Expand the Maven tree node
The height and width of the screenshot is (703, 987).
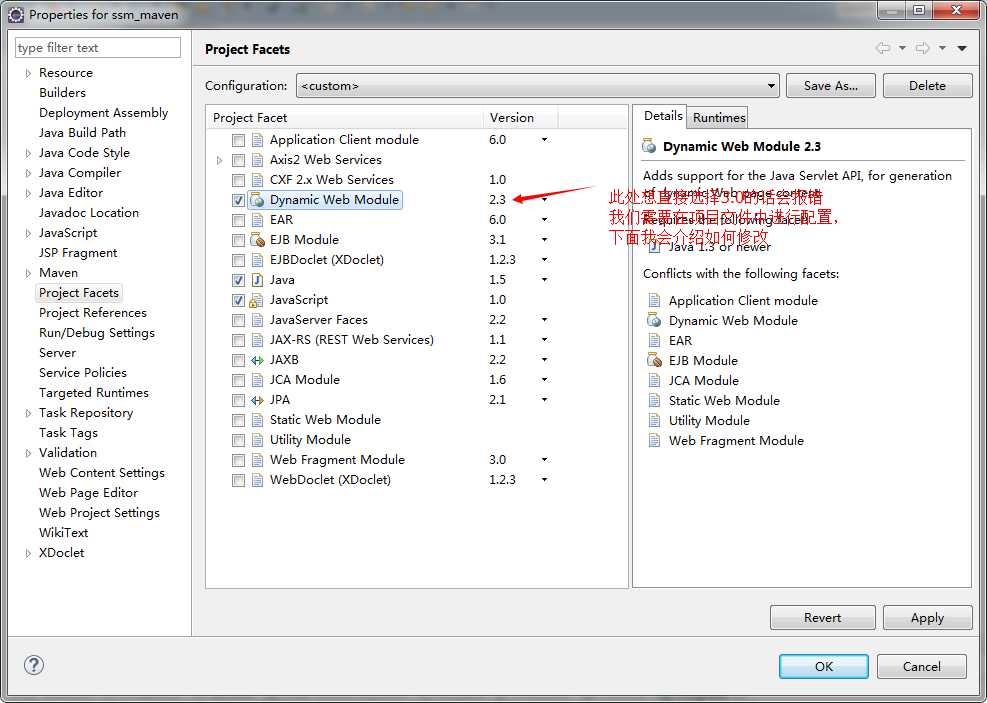click(x=28, y=273)
